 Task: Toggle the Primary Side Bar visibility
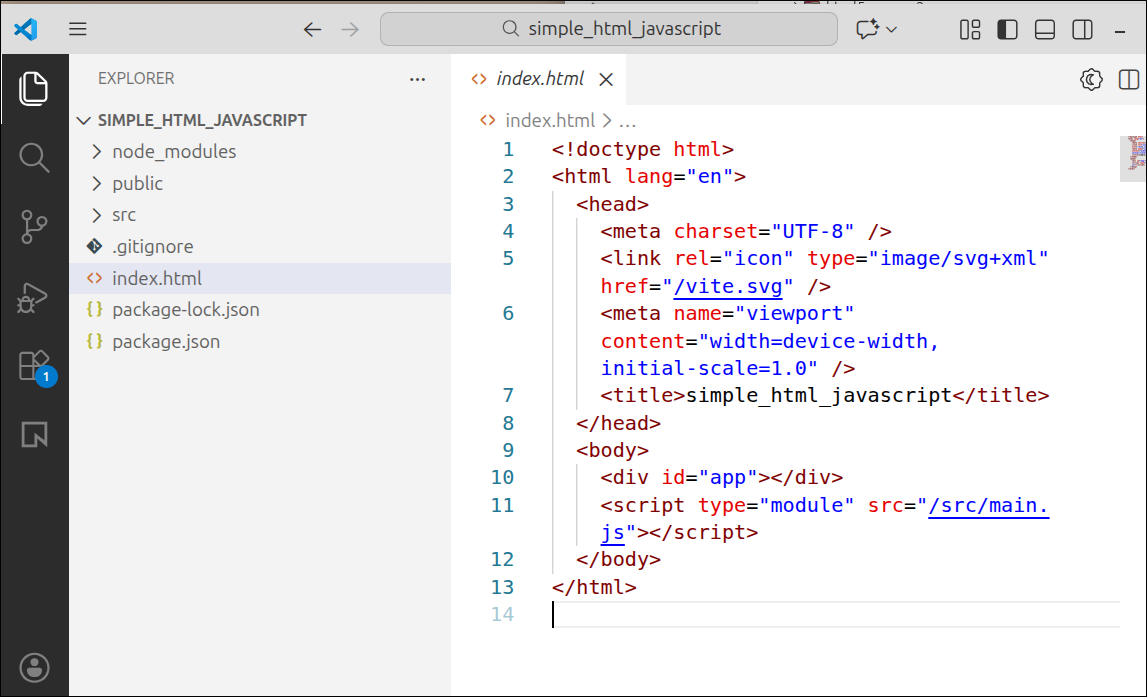(1006, 29)
